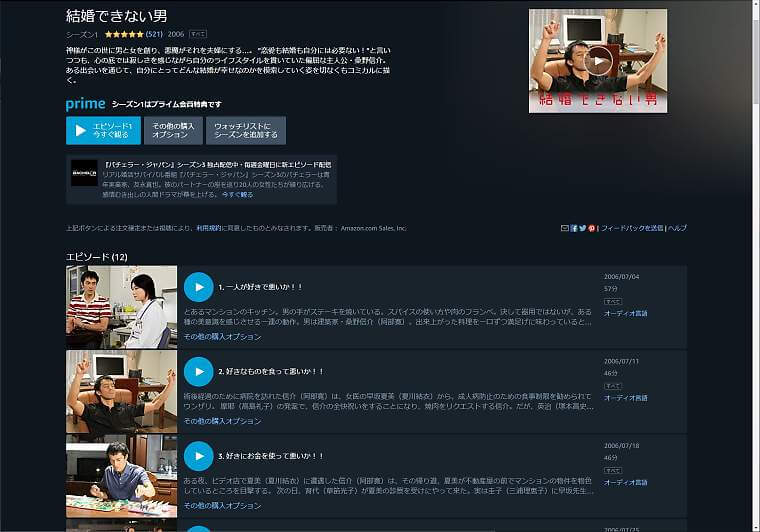Click the (521) review count
This screenshot has width=760, height=532.
[154, 34]
